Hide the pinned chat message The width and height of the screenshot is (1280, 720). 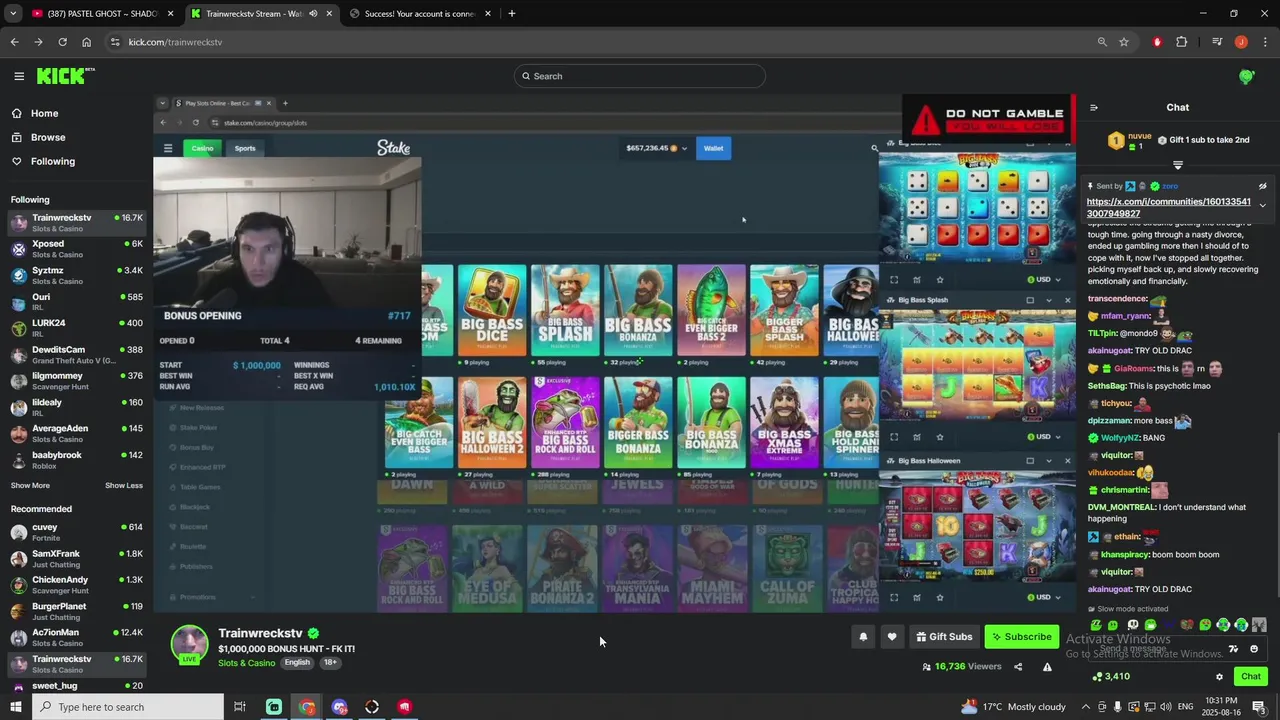pyautogui.click(x=1263, y=186)
